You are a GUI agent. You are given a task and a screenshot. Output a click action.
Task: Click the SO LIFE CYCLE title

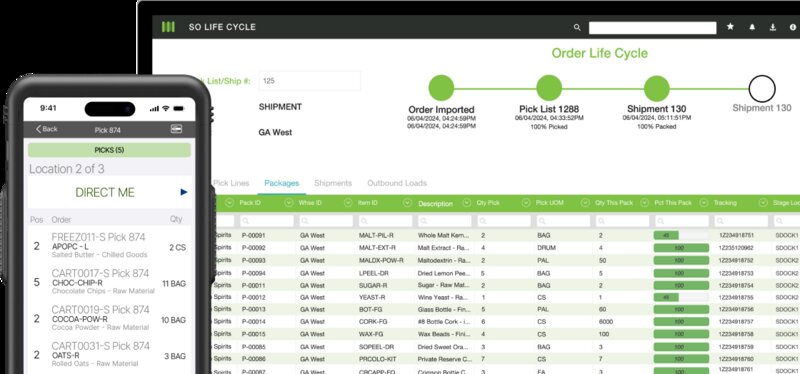tap(222, 27)
